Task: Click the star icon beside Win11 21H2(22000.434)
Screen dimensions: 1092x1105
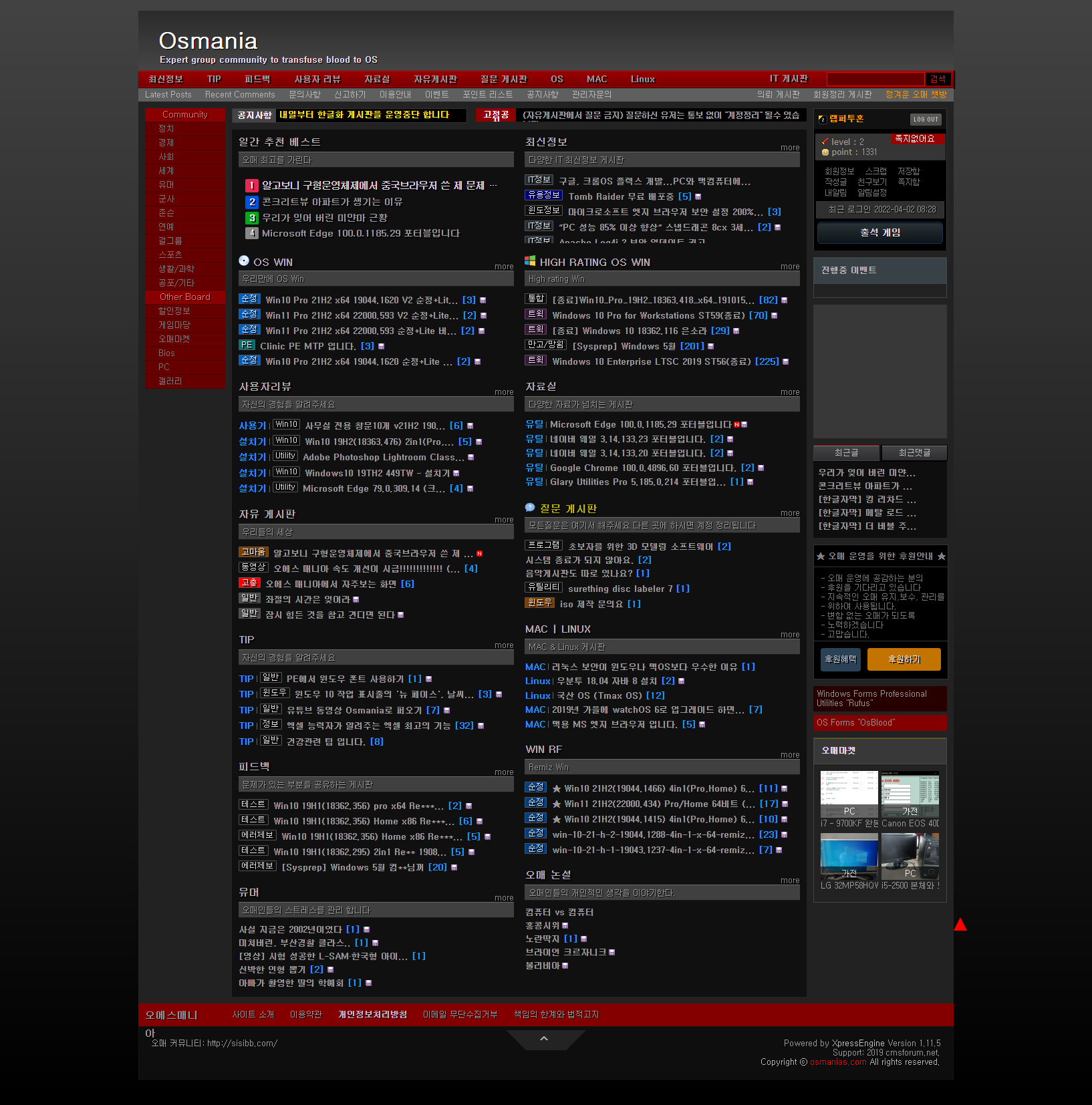Action: (x=556, y=804)
